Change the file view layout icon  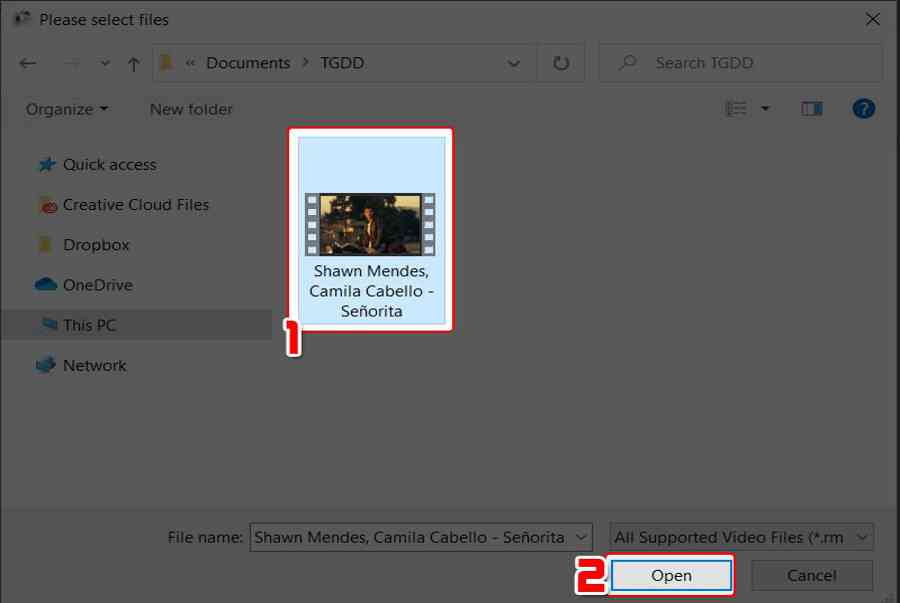pos(736,108)
